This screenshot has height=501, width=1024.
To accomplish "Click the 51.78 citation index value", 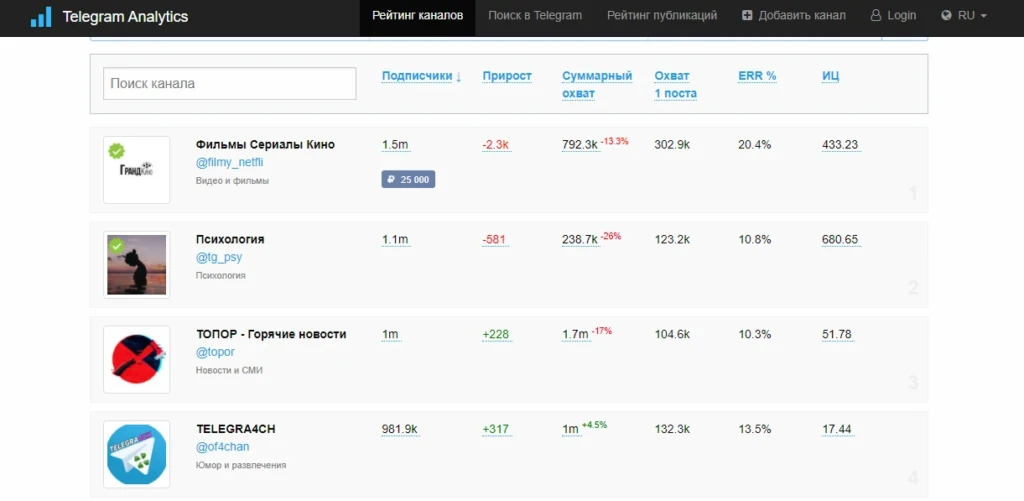I will coord(837,334).
